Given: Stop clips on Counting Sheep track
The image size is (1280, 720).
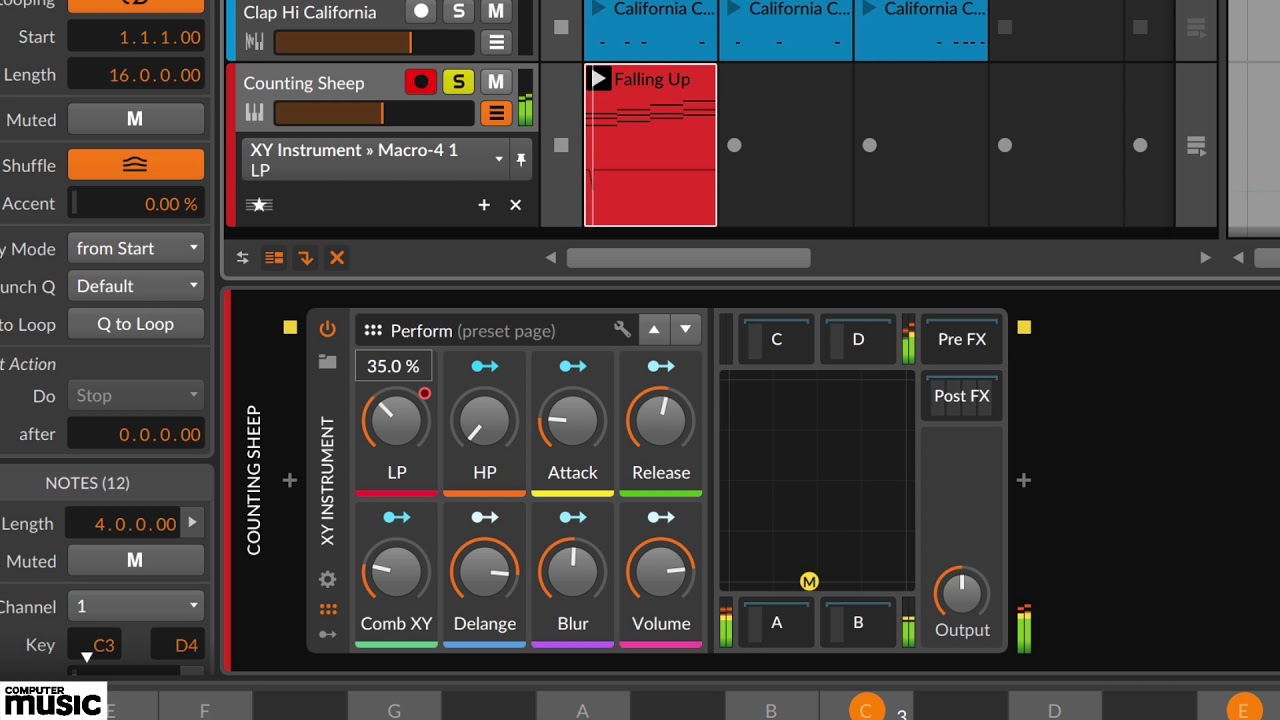Looking at the screenshot, I should (x=561, y=145).
